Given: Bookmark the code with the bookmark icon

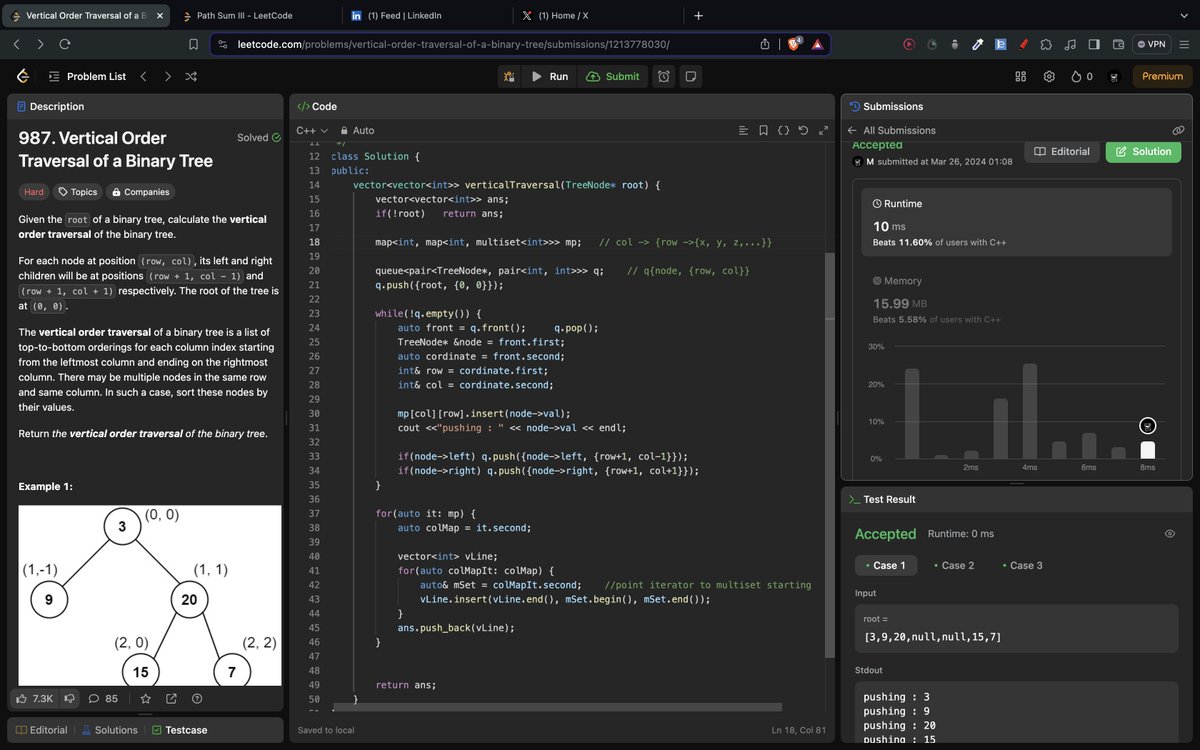Looking at the screenshot, I should point(763,130).
